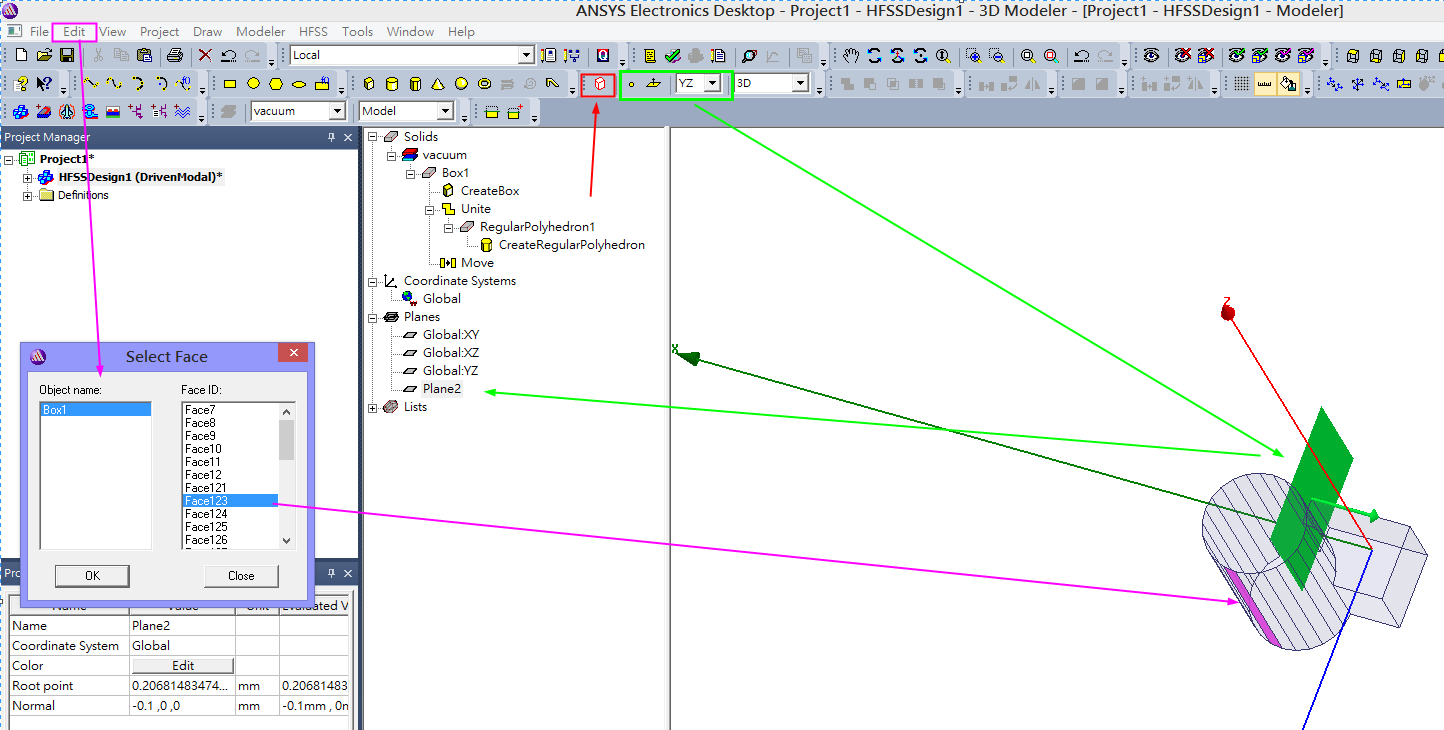Click the Name value field Plane2
Viewport: 1444px width, 730px height.
point(182,626)
